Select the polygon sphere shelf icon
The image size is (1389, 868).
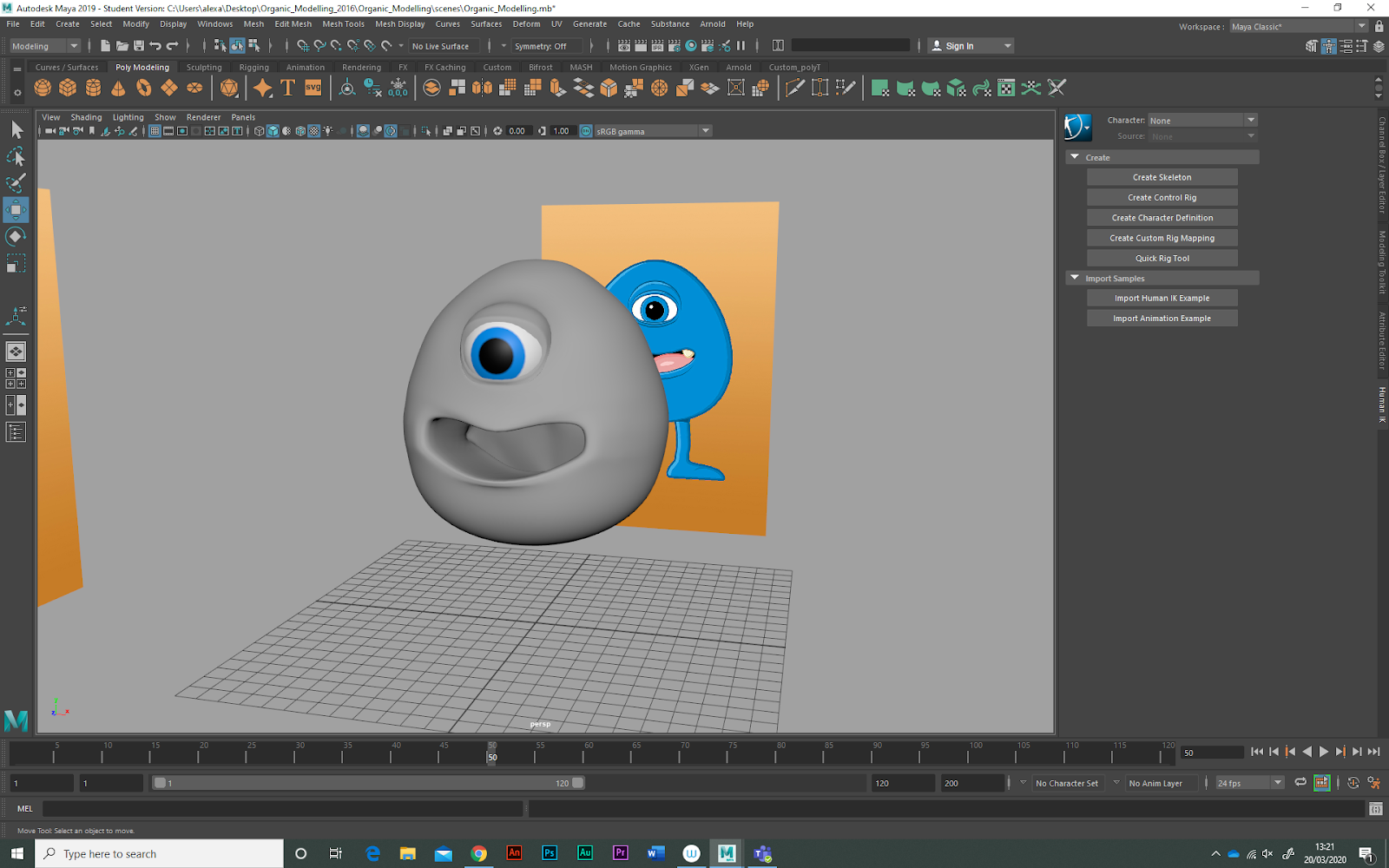[43, 88]
